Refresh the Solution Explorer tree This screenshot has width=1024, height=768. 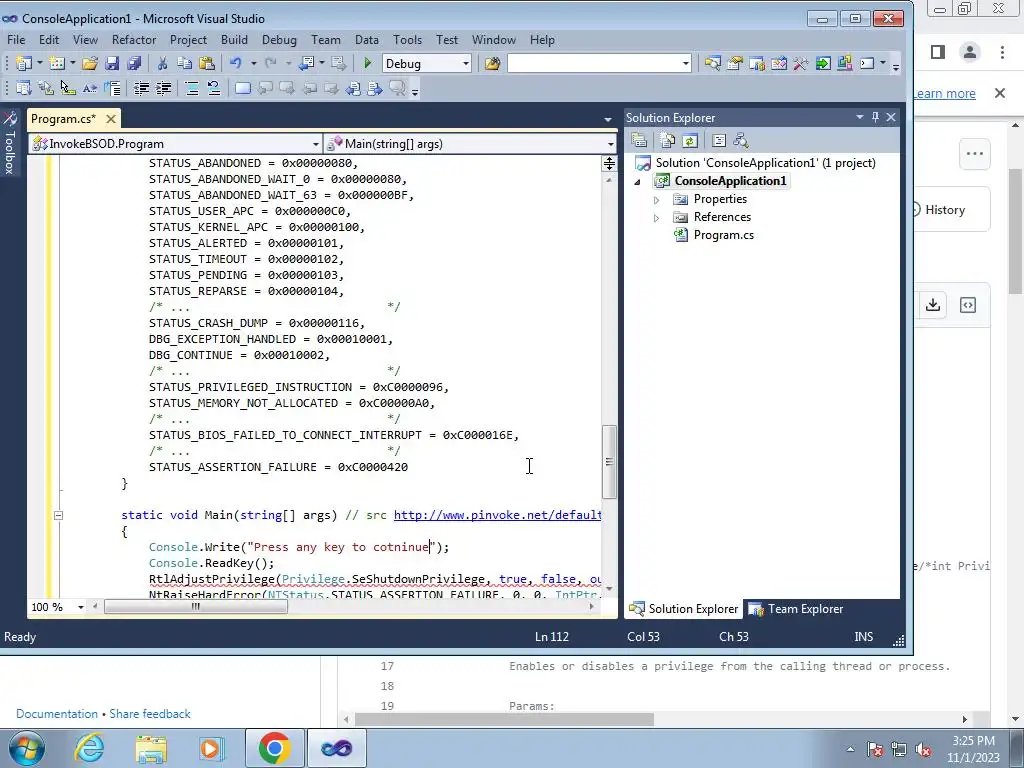coord(690,140)
